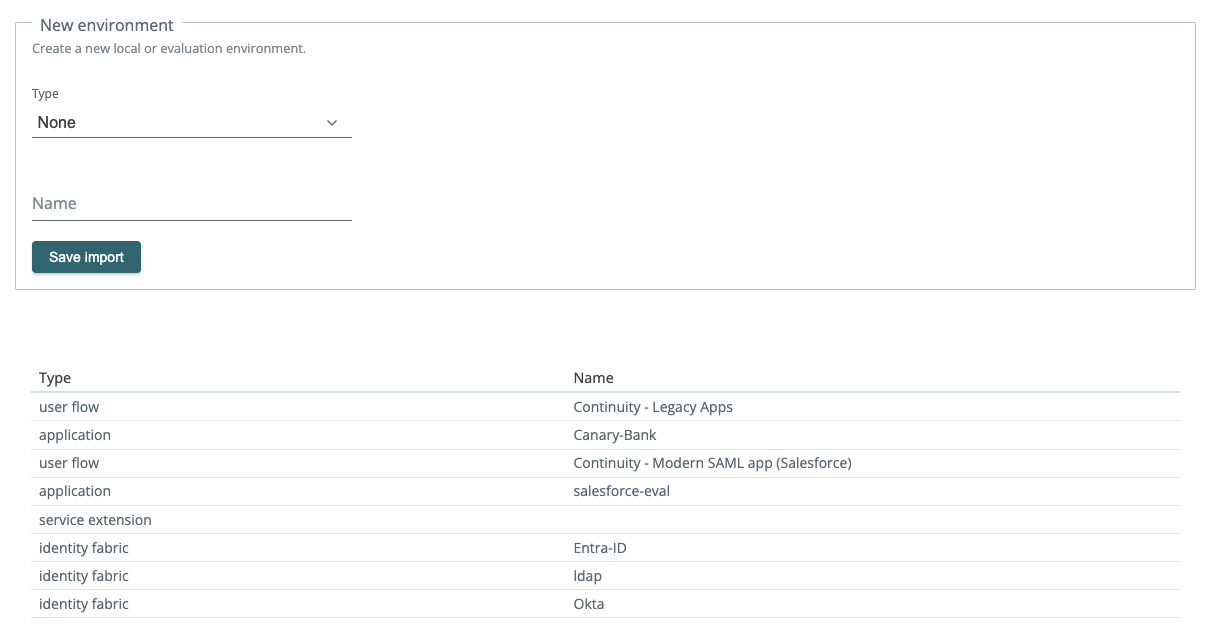The width and height of the screenshot is (1208, 642).
Task: Focus the Name input field
Action: (x=191, y=203)
